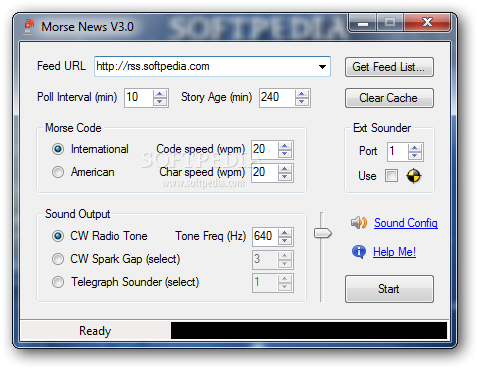This screenshot has height=369, width=478.
Task: Click the Ext Sounder test target icon
Action: click(x=413, y=176)
